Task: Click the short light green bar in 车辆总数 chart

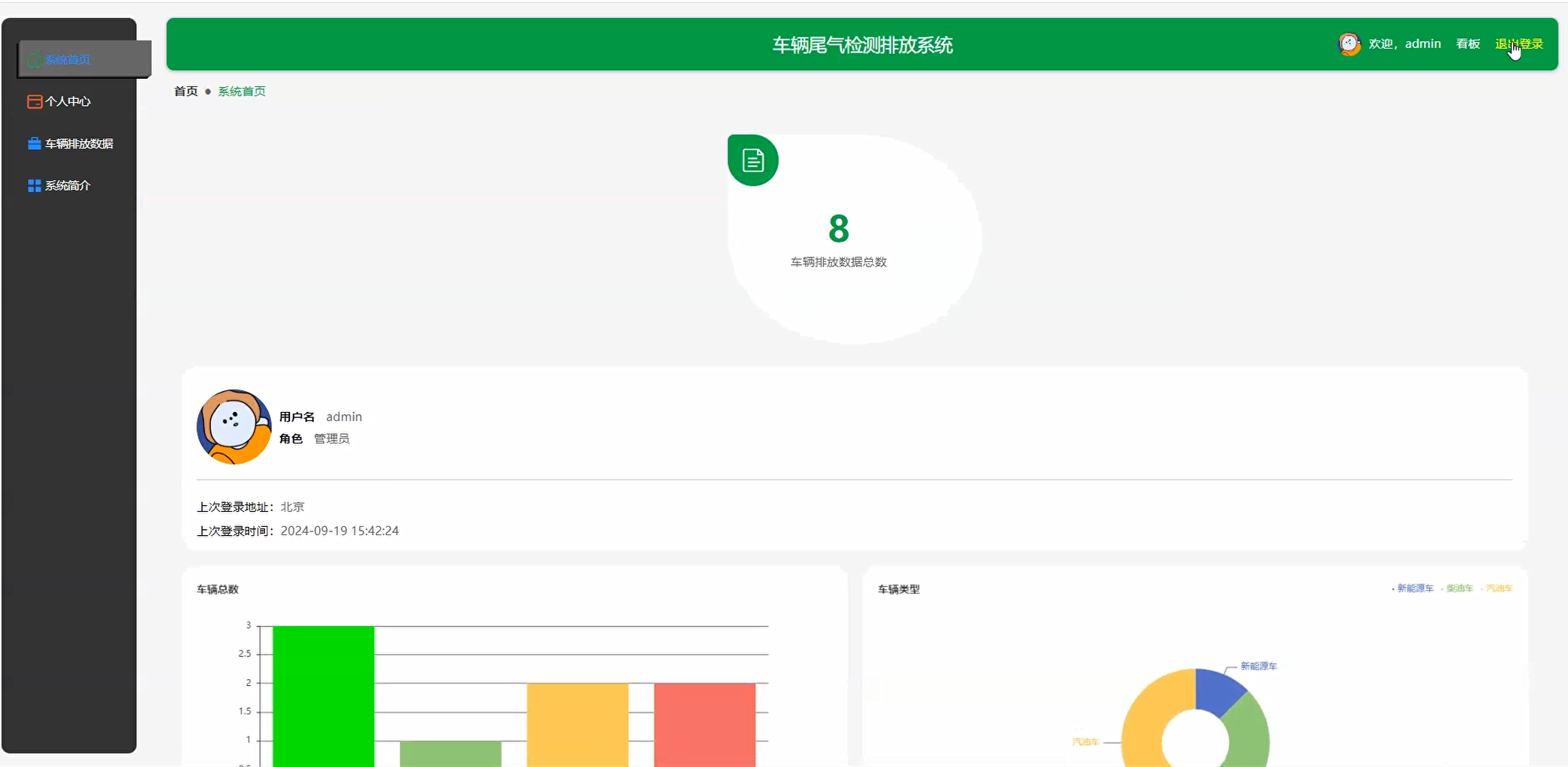Action: pos(451,753)
